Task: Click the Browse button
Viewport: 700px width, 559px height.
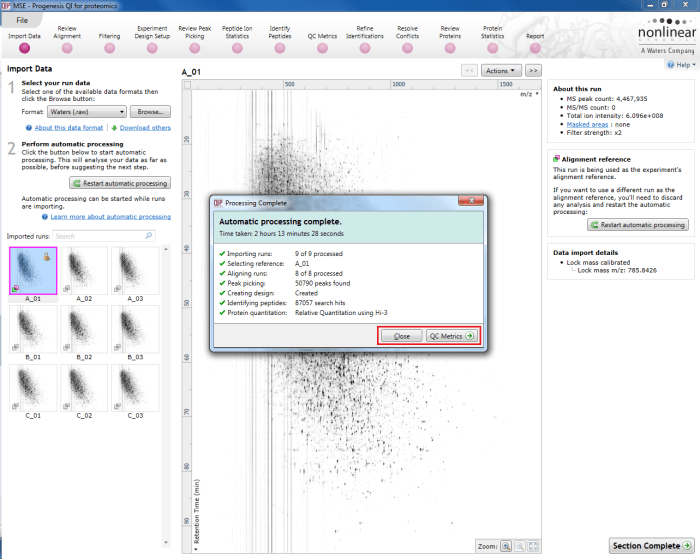Action: click(x=150, y=112)
